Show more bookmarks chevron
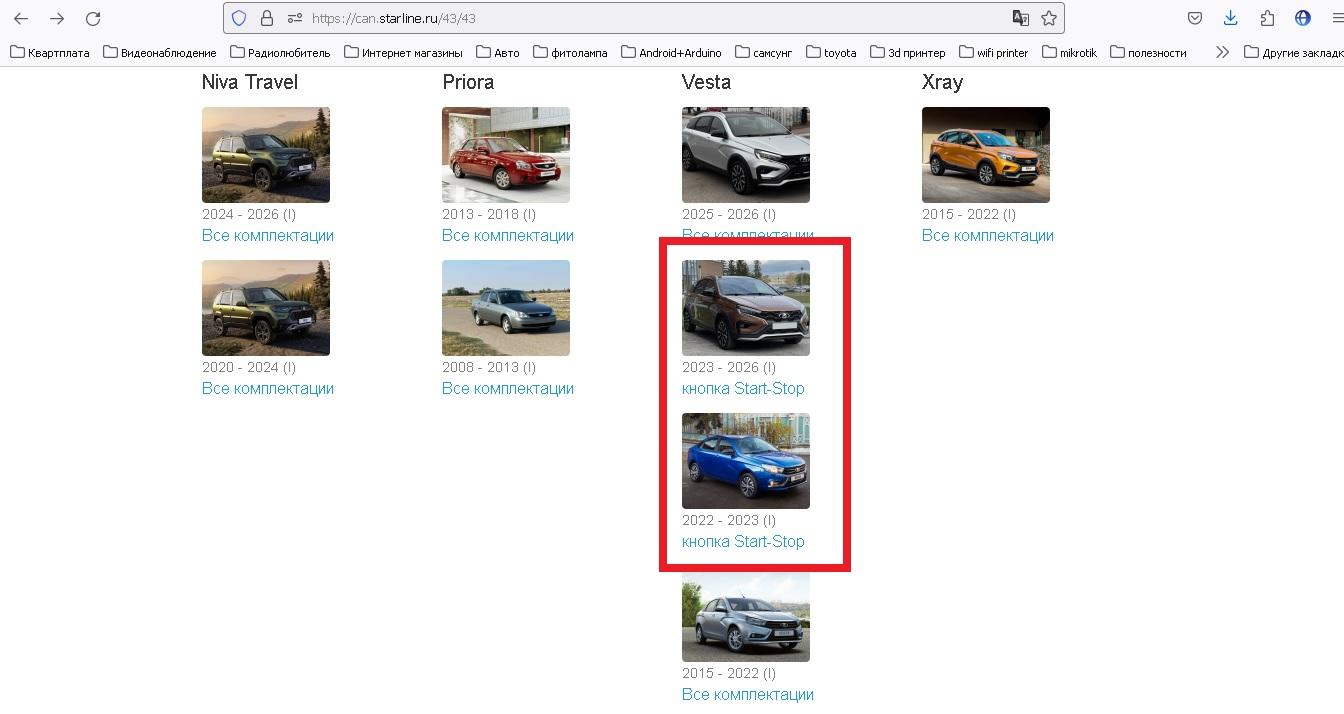 click(x=1222, y=52)
